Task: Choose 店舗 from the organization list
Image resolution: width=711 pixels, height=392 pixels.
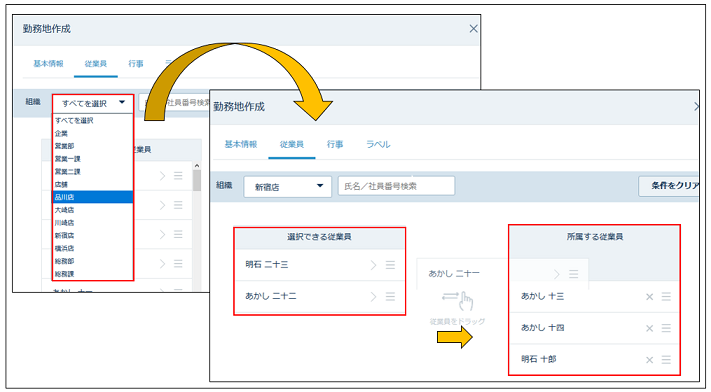Action: pos(93,184)
